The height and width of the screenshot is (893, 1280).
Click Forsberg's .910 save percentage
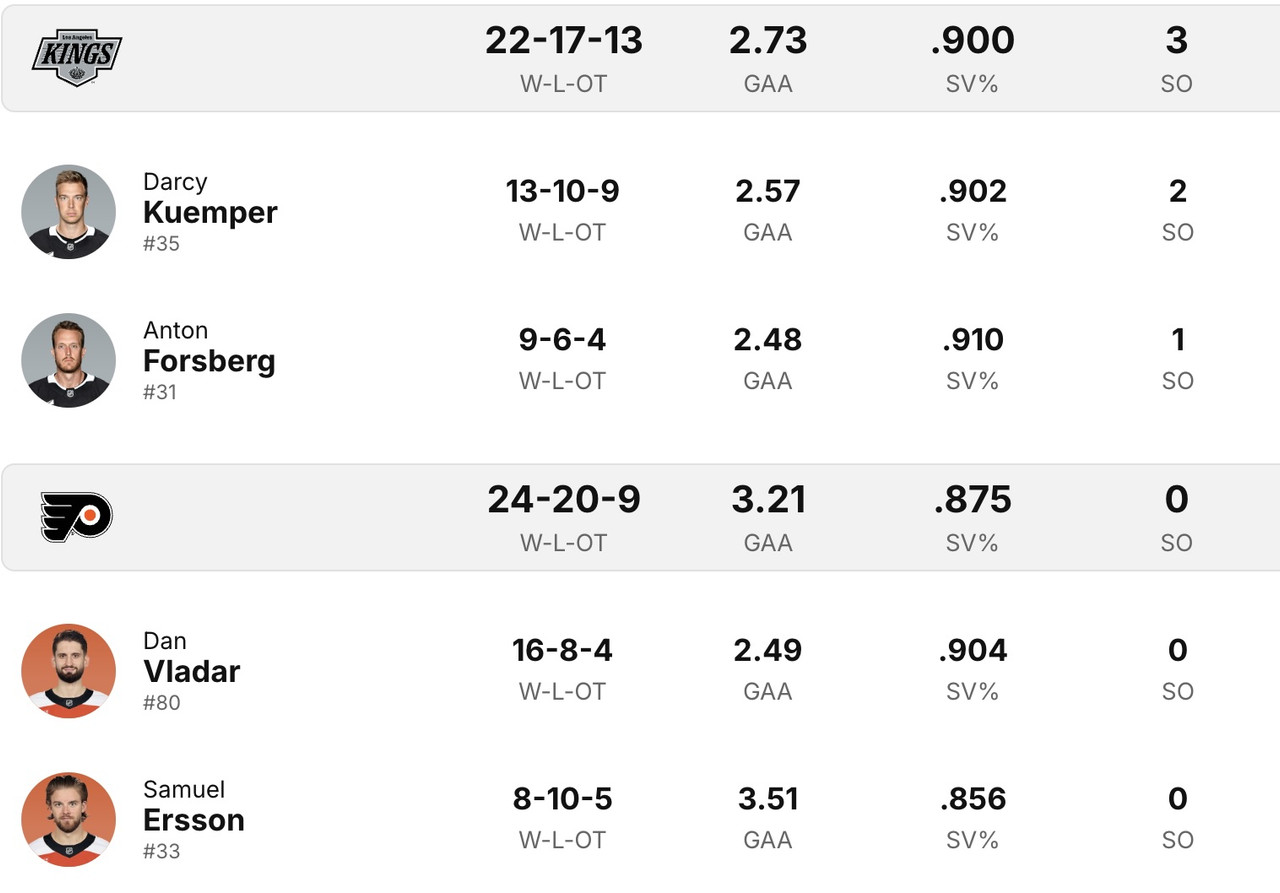pos(973,340)
